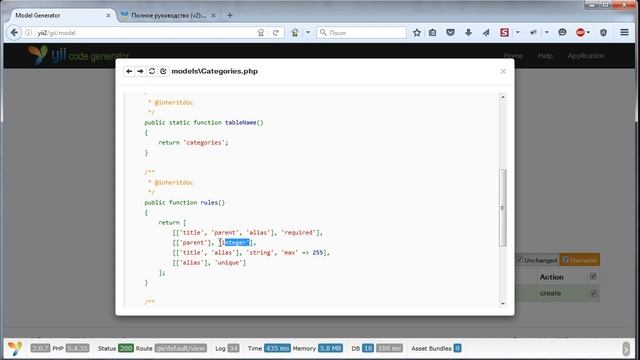Open the downloads arrow icon
Viewport: 640px width, 360px height.
coord(468,33)
